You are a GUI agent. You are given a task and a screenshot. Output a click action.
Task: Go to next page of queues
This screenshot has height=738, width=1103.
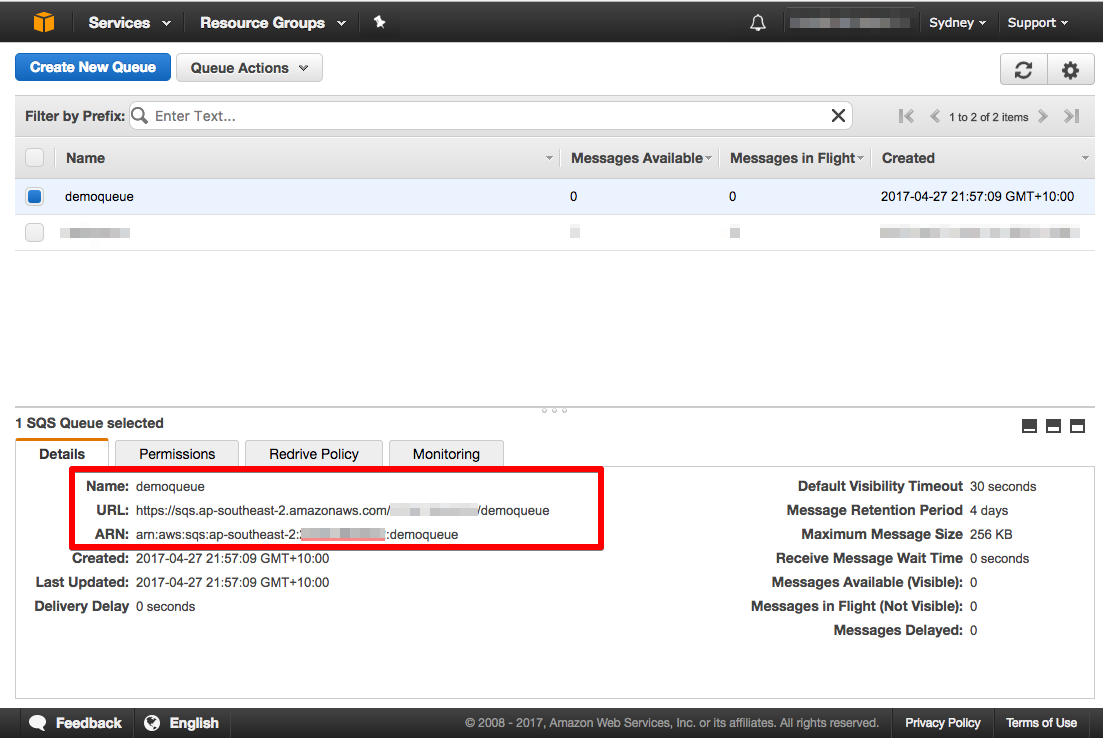pos(1043,116)
